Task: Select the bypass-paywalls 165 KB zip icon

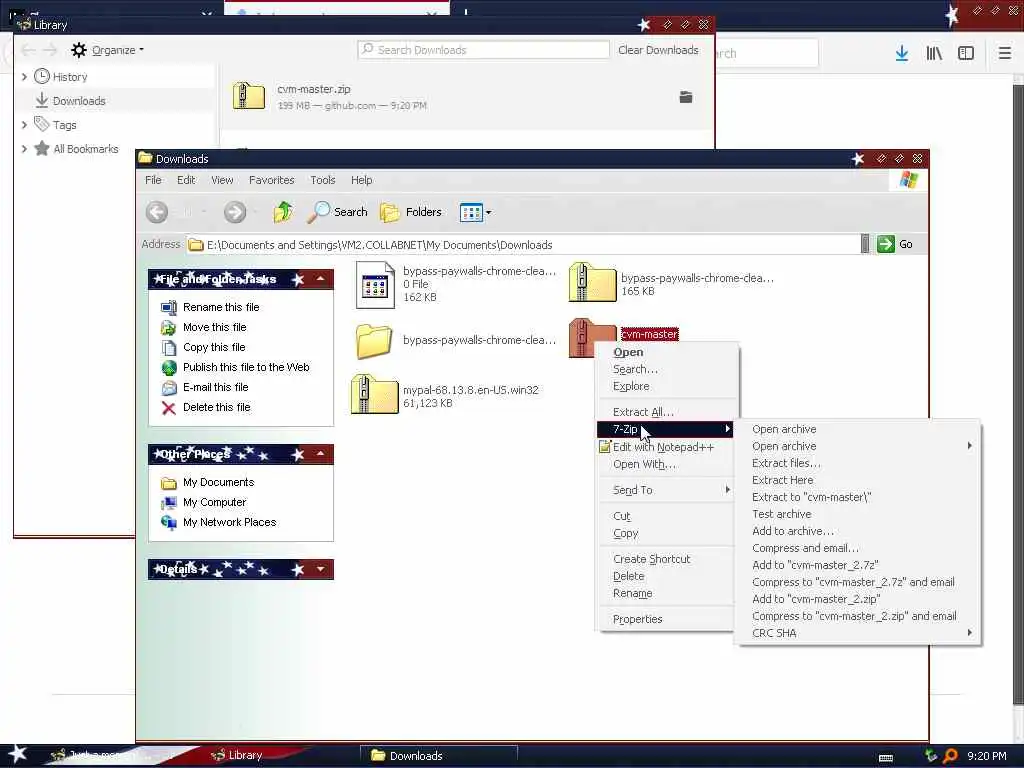Action: [592, 282]
